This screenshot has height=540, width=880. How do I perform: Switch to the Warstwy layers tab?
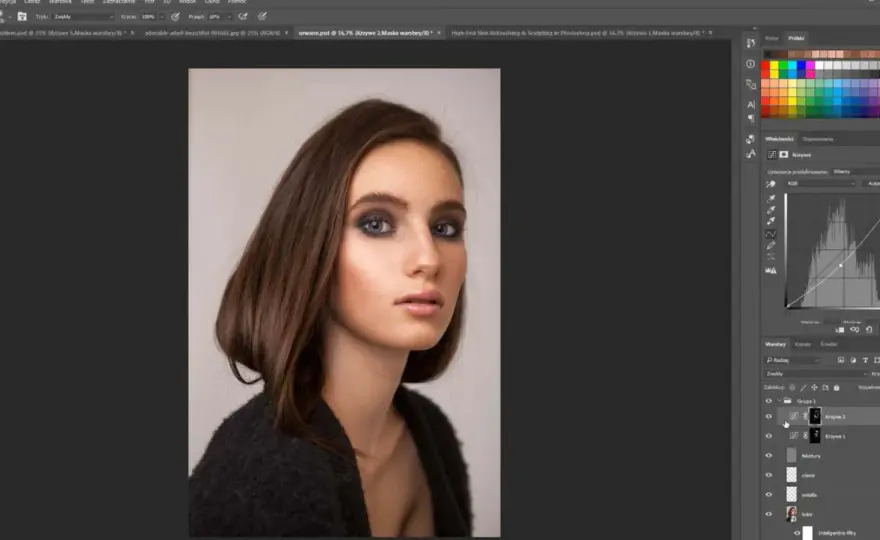click(776, 344)
